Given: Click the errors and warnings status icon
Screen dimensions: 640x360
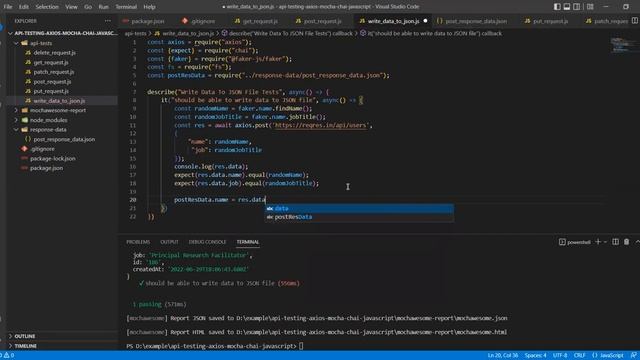Looking at the screenshot, I should pos(8,356).
